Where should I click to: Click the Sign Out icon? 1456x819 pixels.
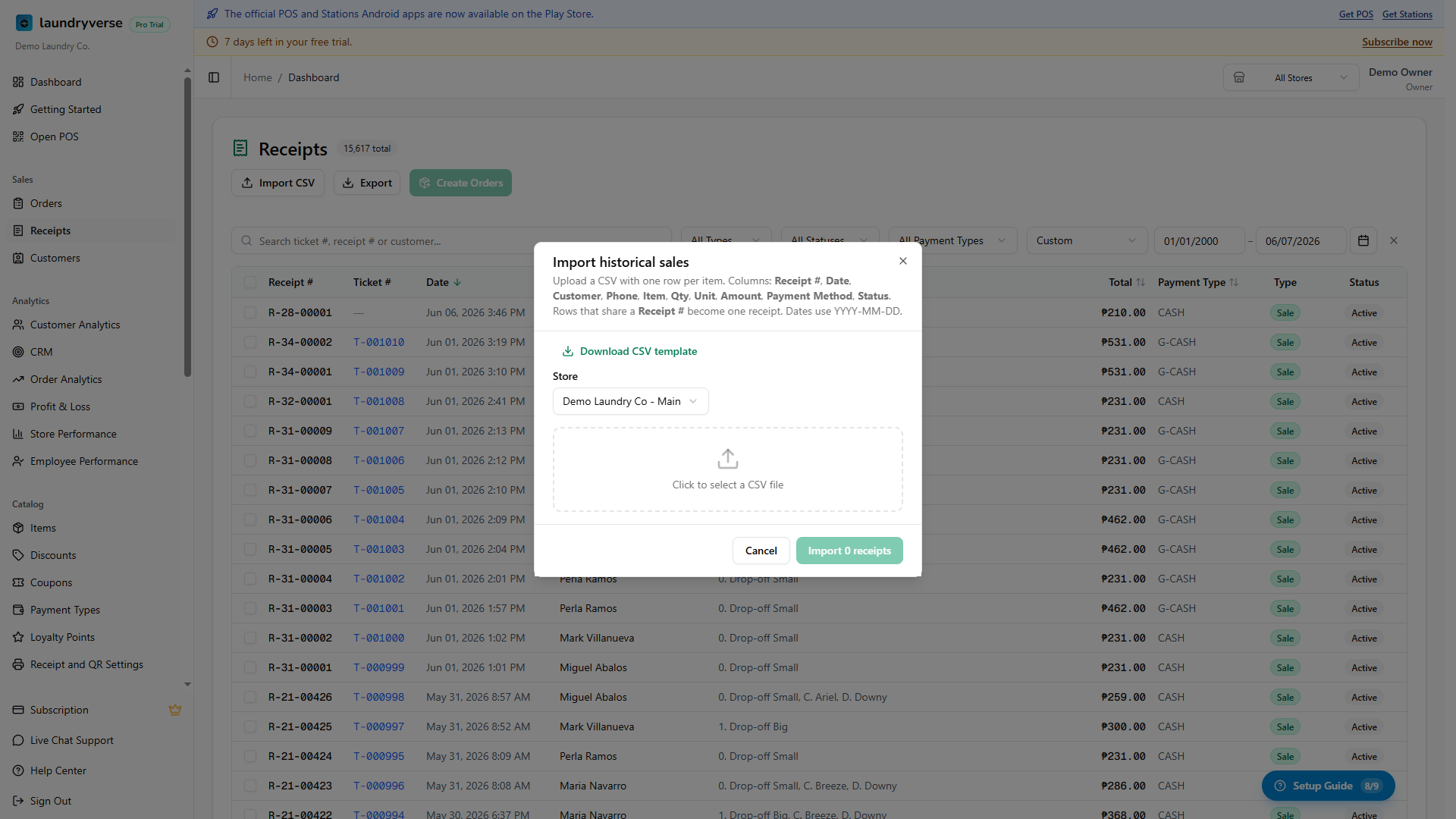(x=18, y=801)
